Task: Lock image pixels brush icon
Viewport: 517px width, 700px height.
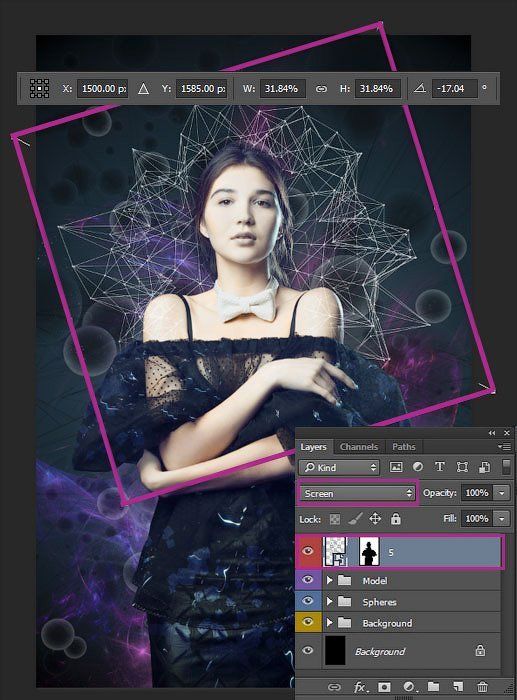Action: [x=354, y=519]
